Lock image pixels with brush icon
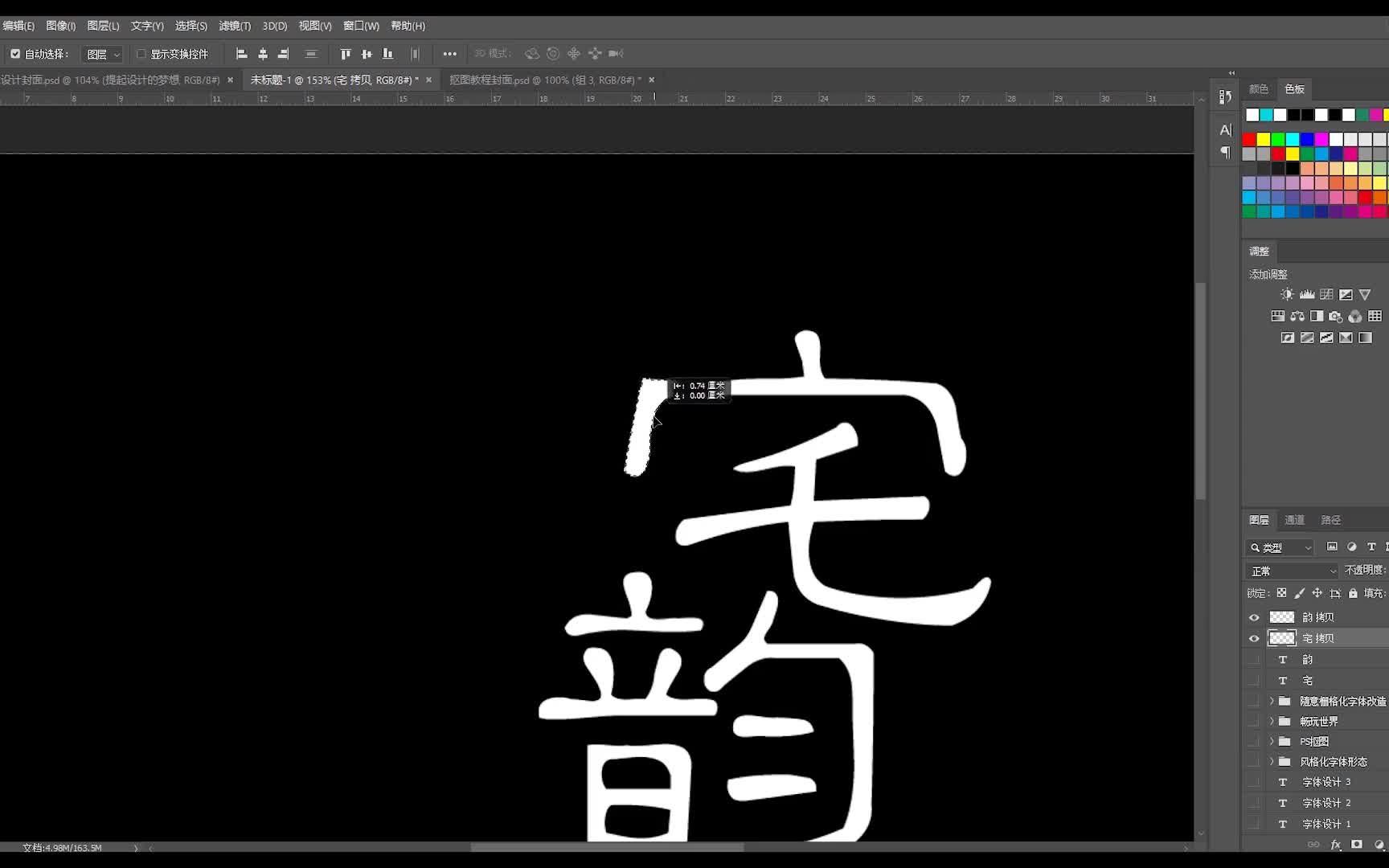 1300,593
